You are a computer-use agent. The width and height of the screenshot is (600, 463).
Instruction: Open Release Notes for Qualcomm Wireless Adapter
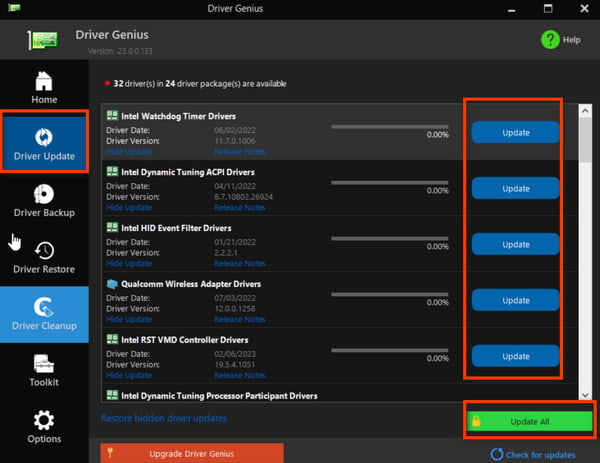click(x=240, y=319)
